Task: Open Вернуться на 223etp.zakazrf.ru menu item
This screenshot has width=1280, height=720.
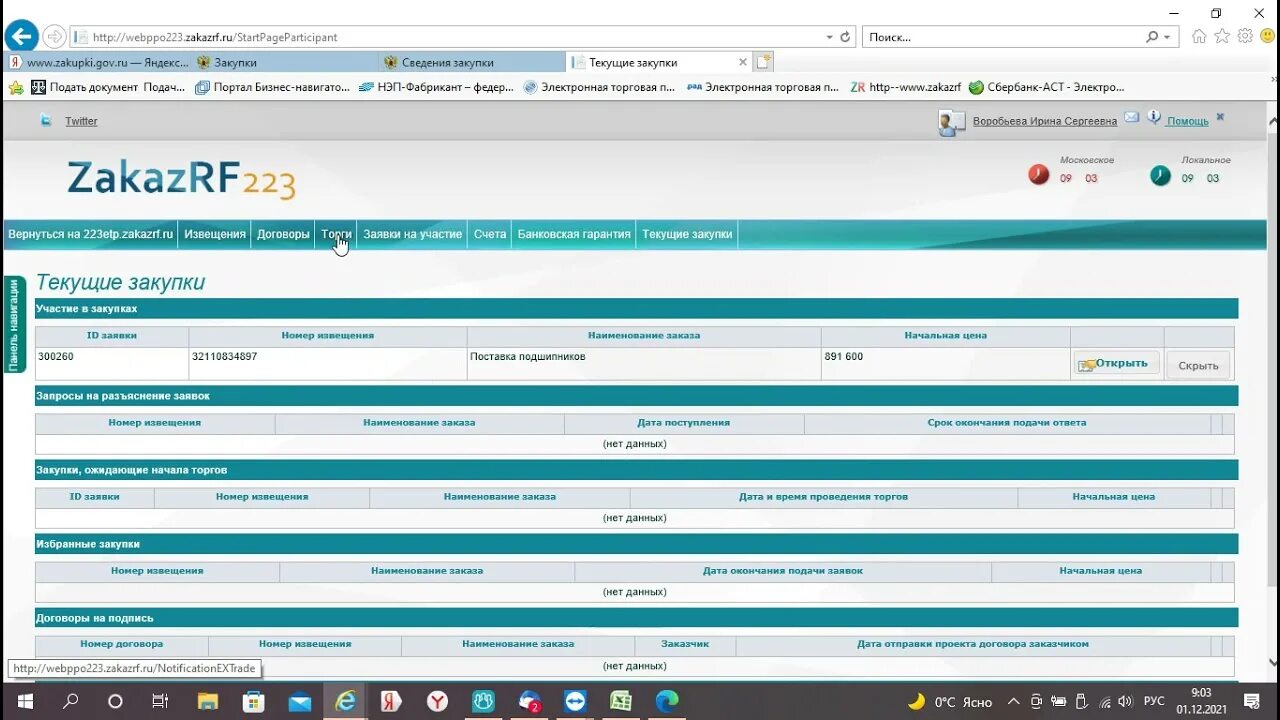Action: coord(91,234)
